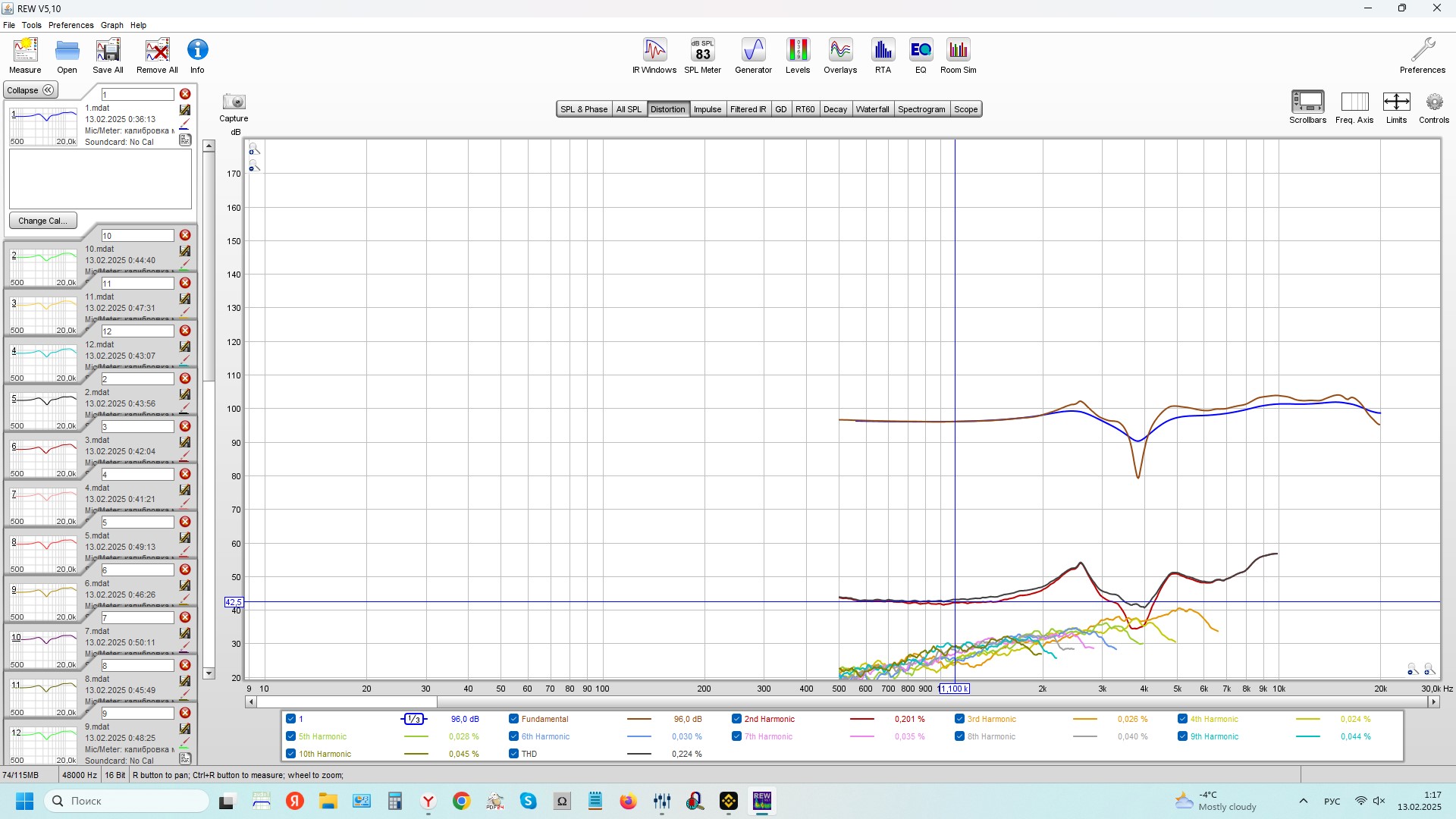Select measurement 5.mdat thumbnail
Image resolution: width=1456 pixels, height=819 pixels.
click(43, 554)
